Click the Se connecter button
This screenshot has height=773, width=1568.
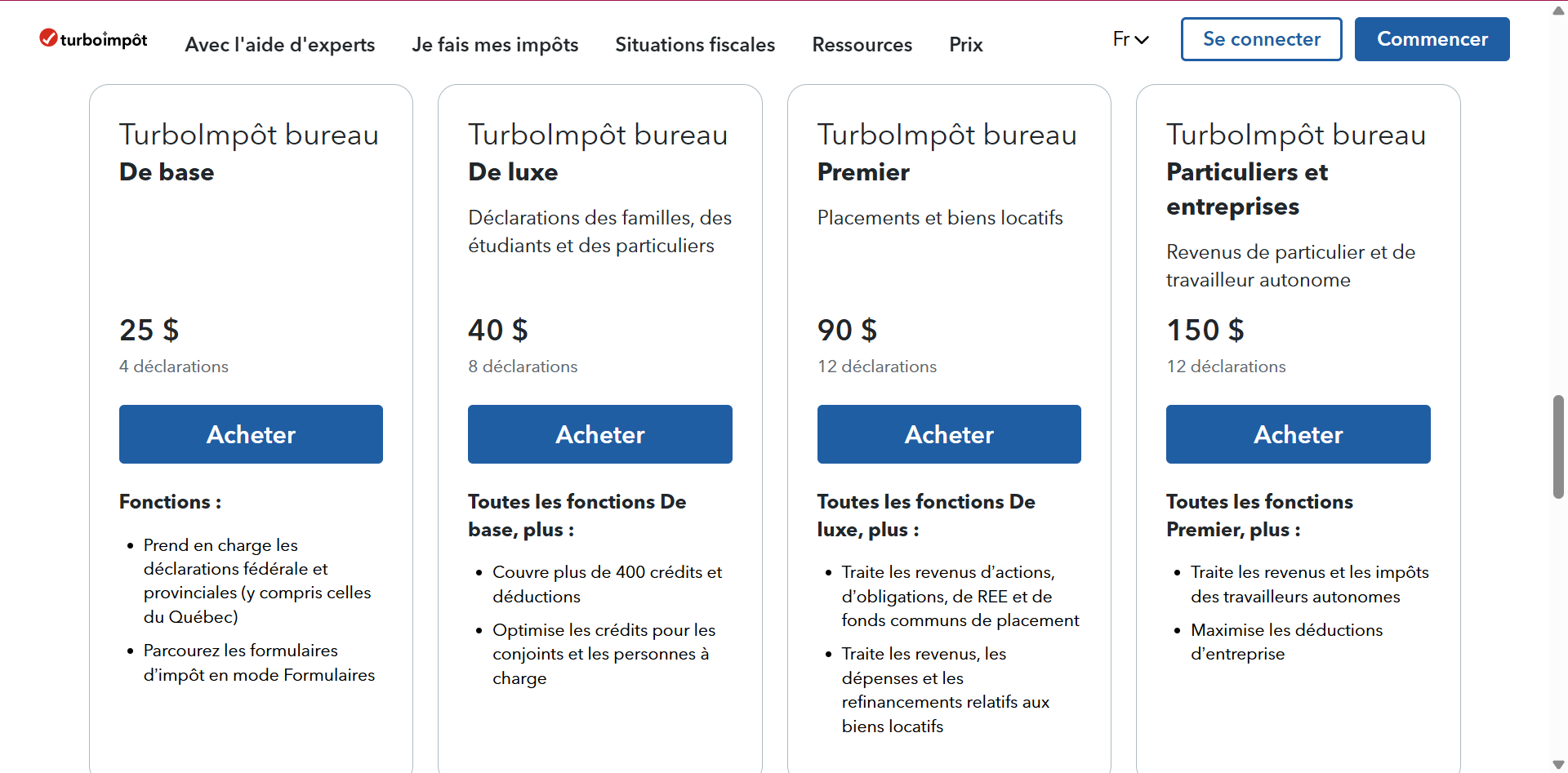(x=1261, y=39)
